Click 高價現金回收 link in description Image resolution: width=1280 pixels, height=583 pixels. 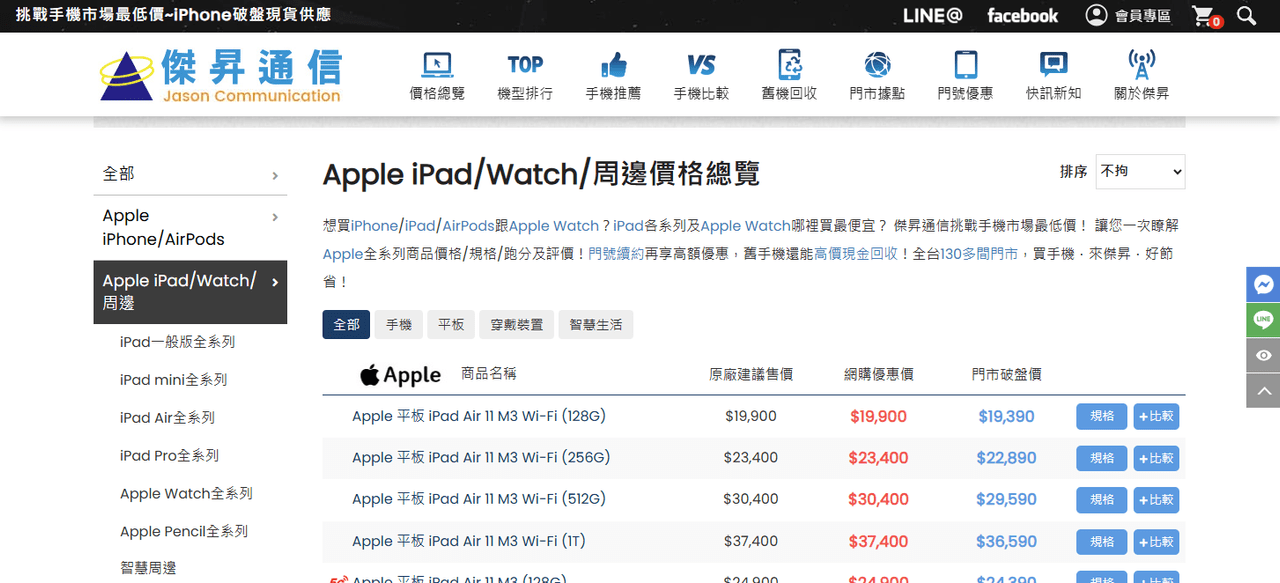pyautogui.click(x=856, y=254)
